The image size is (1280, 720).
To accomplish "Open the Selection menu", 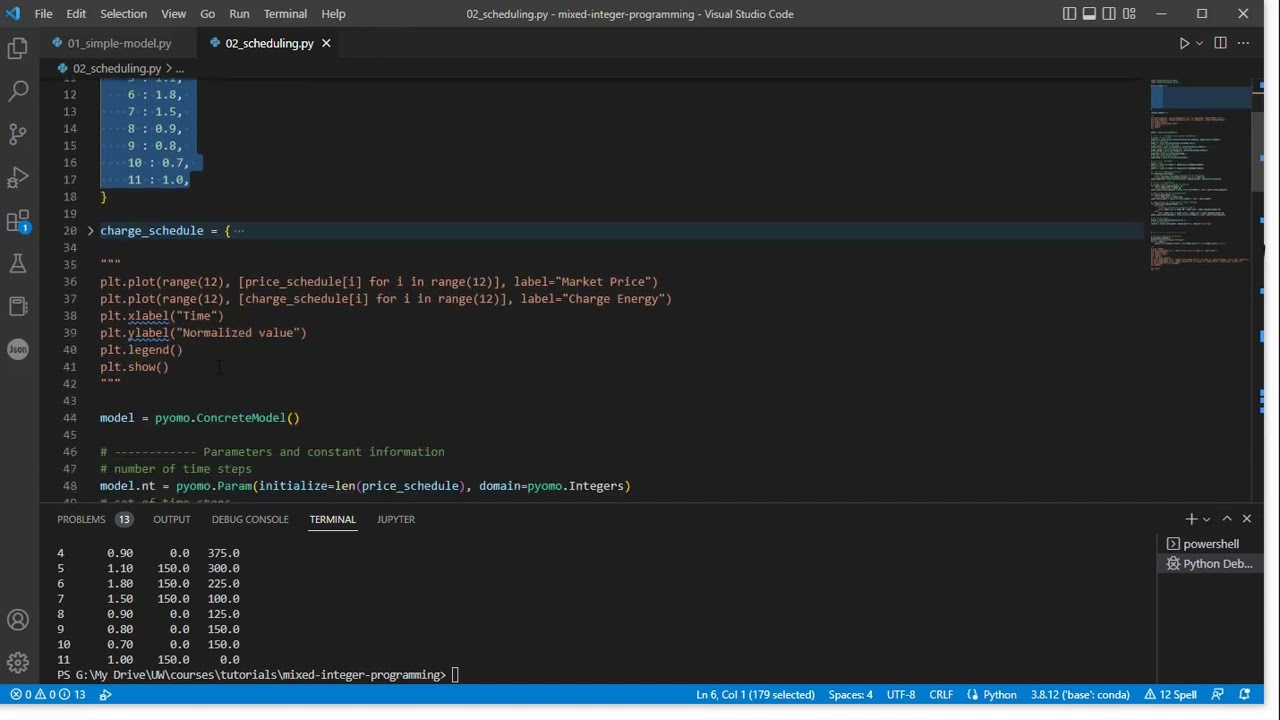I will tap(124, 14).
